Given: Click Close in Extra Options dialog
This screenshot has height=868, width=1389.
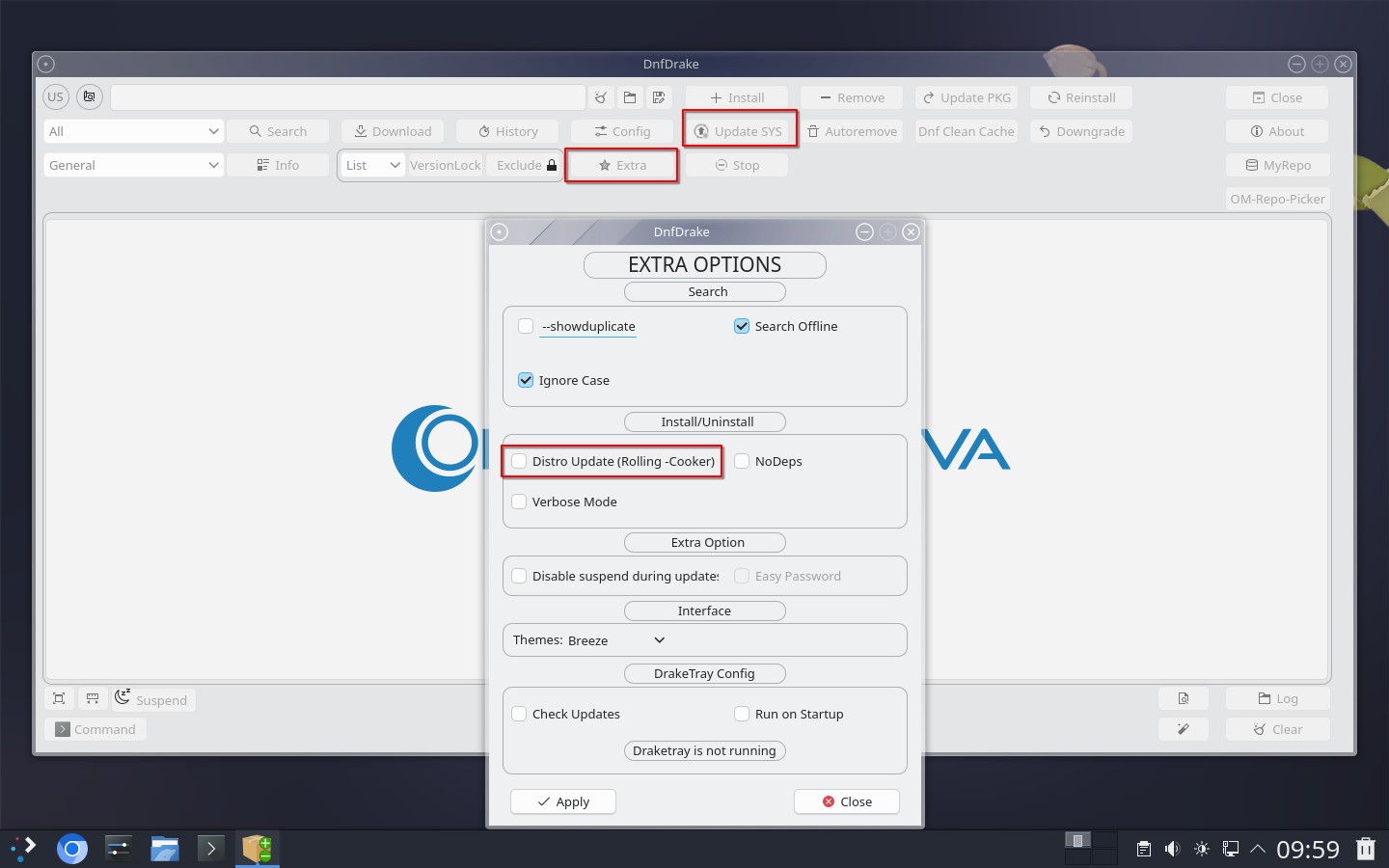Looking at the screenshot, I should (847, 801).
